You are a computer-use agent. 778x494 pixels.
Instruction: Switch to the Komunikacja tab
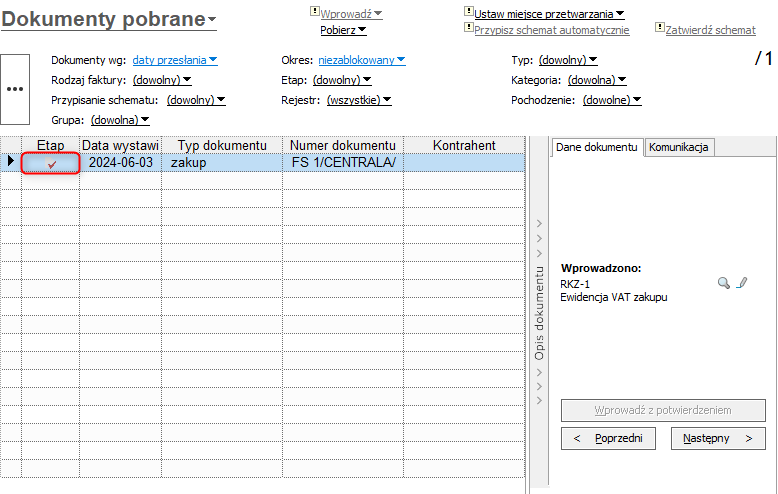pos(678,147)
